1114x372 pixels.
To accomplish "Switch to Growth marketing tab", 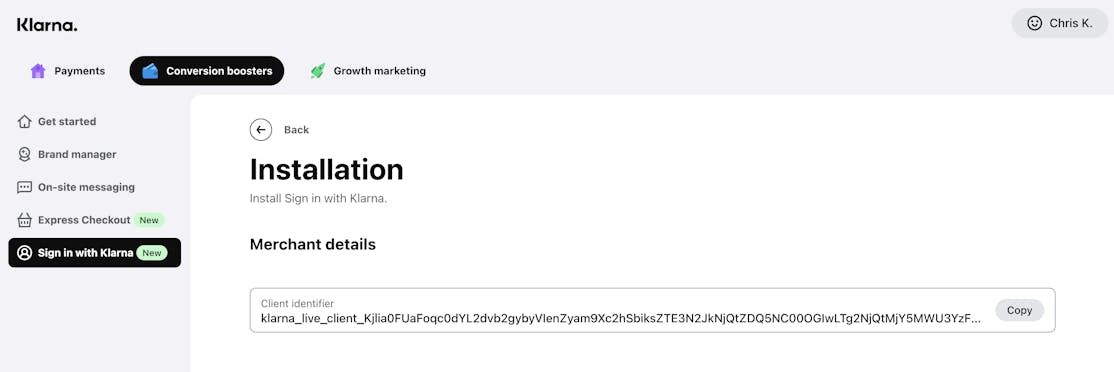I will (367, 71).
